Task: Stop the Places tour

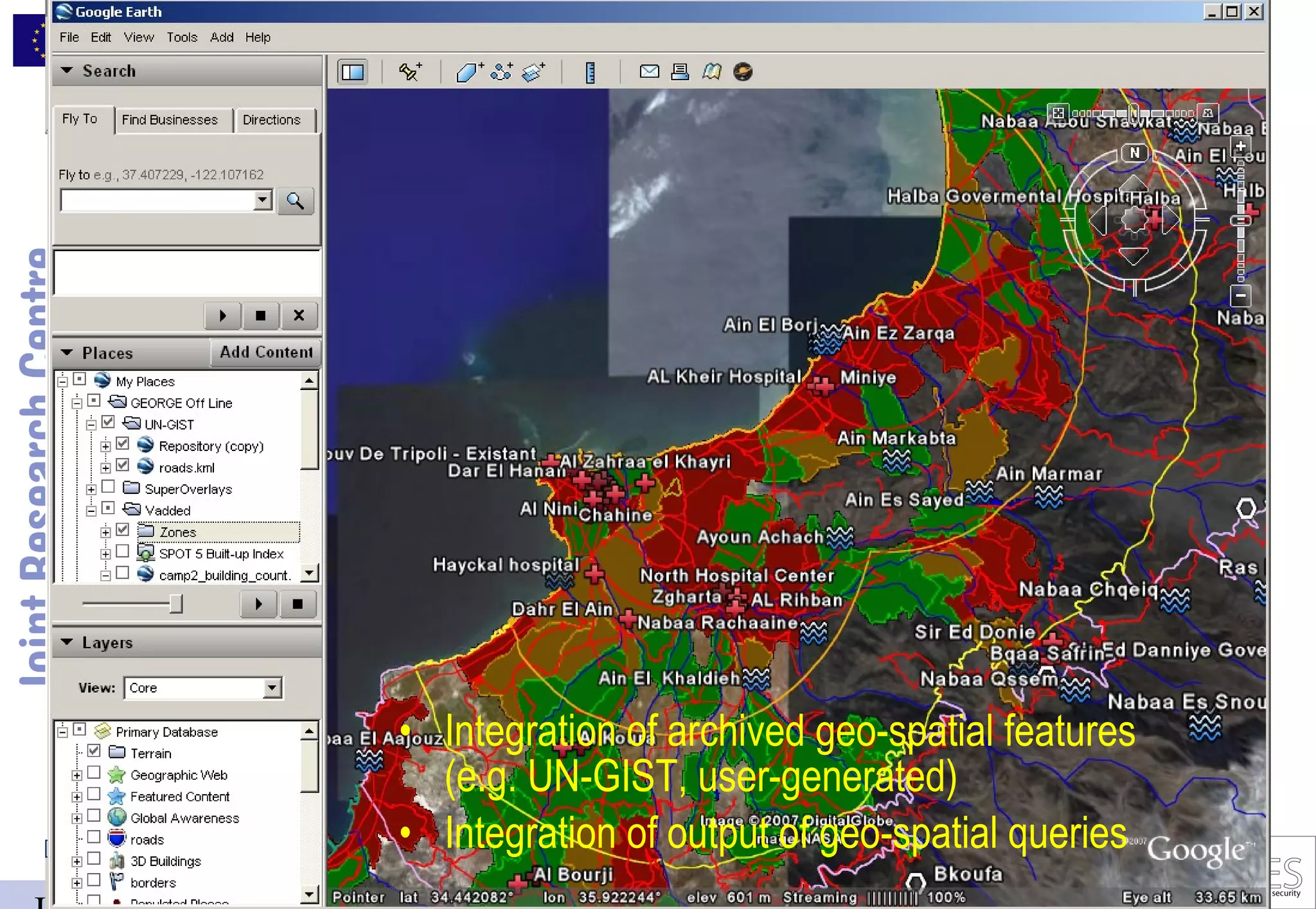Action: [297, 604]
